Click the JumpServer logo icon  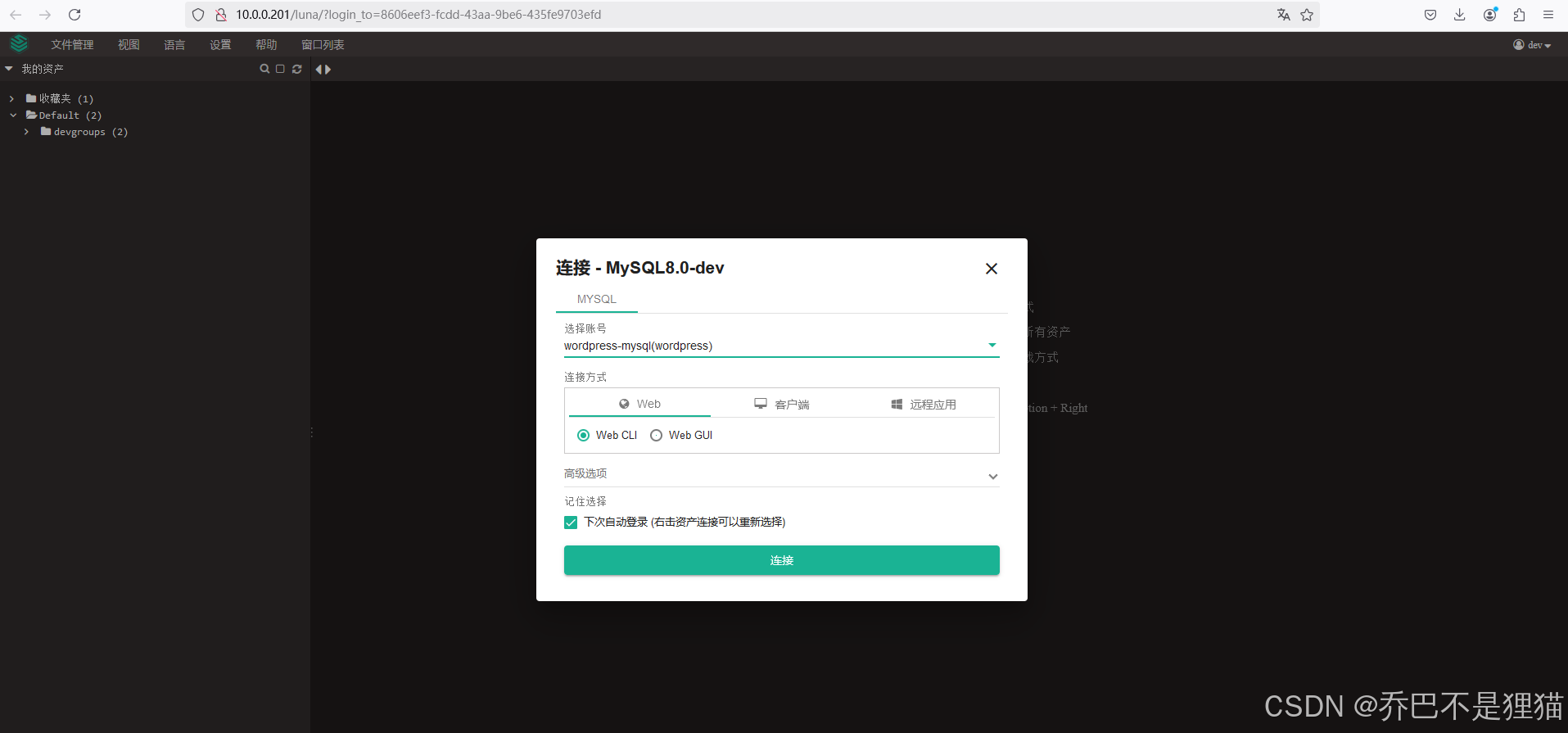click(x=19, y=43)
